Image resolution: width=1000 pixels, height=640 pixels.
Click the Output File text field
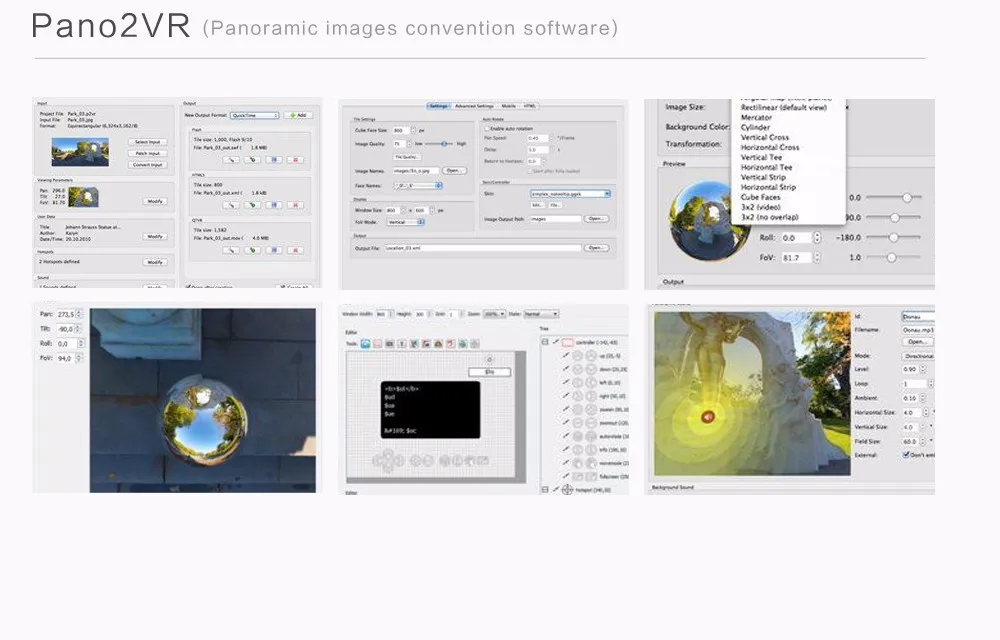[x=483, y=248]
